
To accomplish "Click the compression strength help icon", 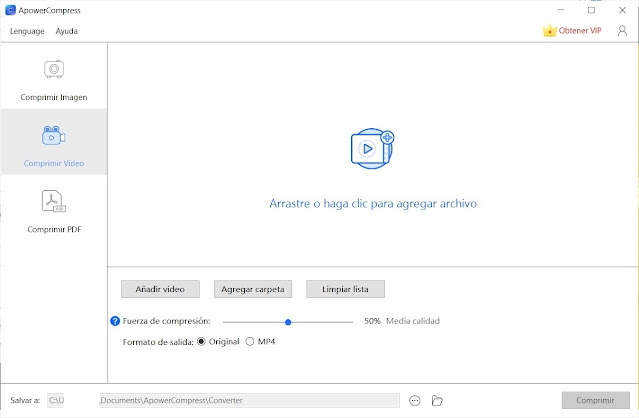I will (115, 321).
